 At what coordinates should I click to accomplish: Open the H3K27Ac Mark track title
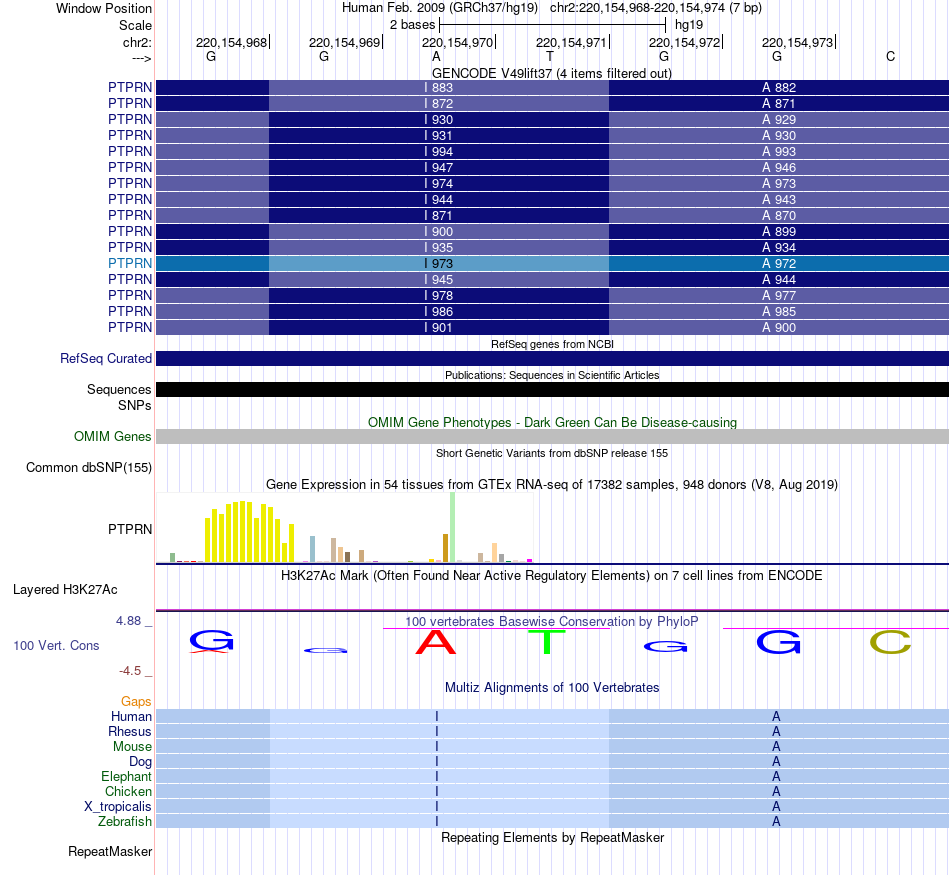pos(552,576)
